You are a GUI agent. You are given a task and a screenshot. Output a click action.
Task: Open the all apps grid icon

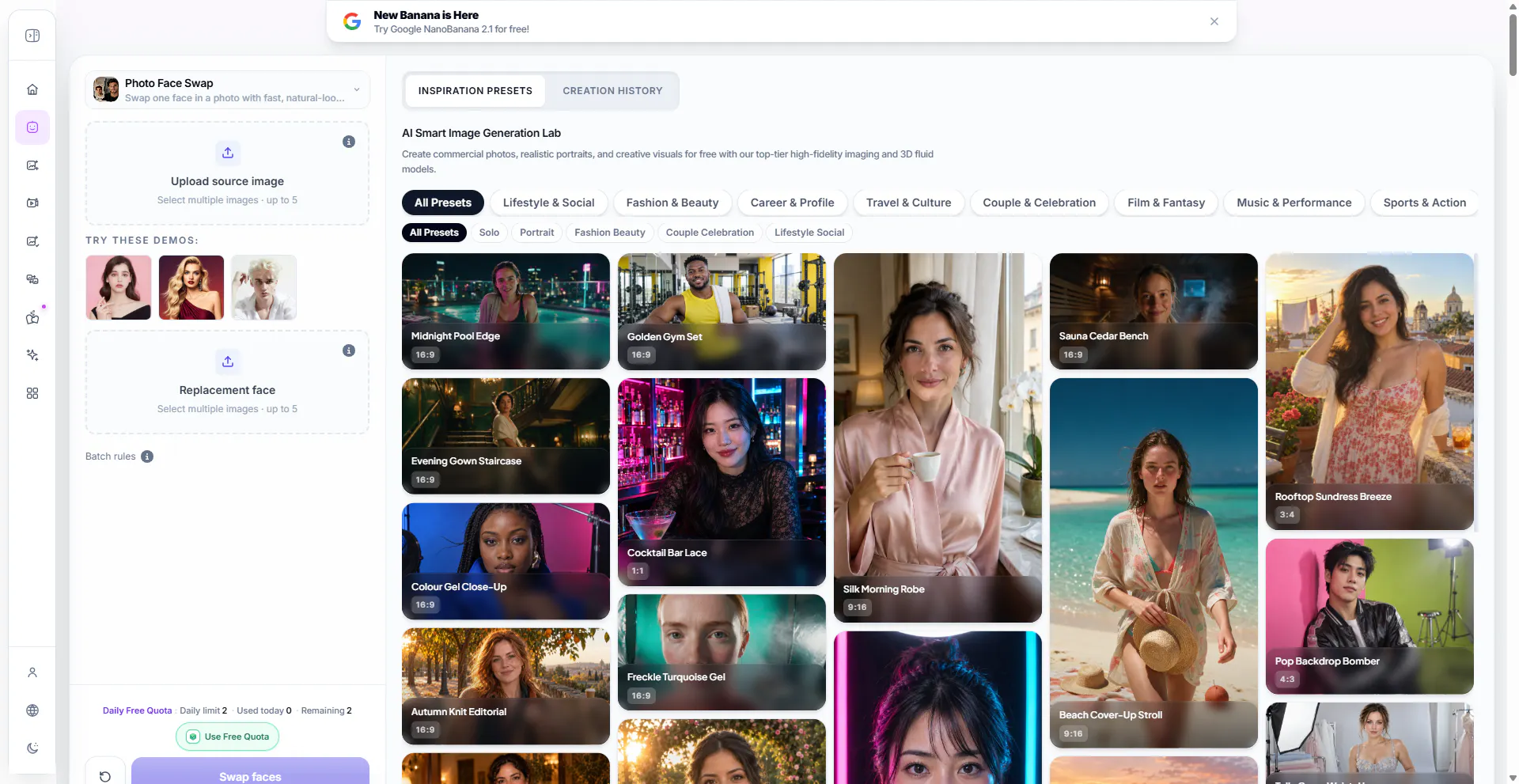32,393
